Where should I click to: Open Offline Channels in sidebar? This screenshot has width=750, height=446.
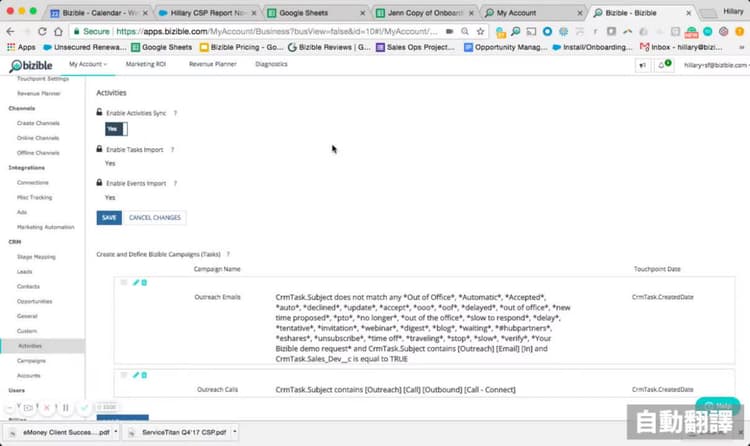click(38, 153)
